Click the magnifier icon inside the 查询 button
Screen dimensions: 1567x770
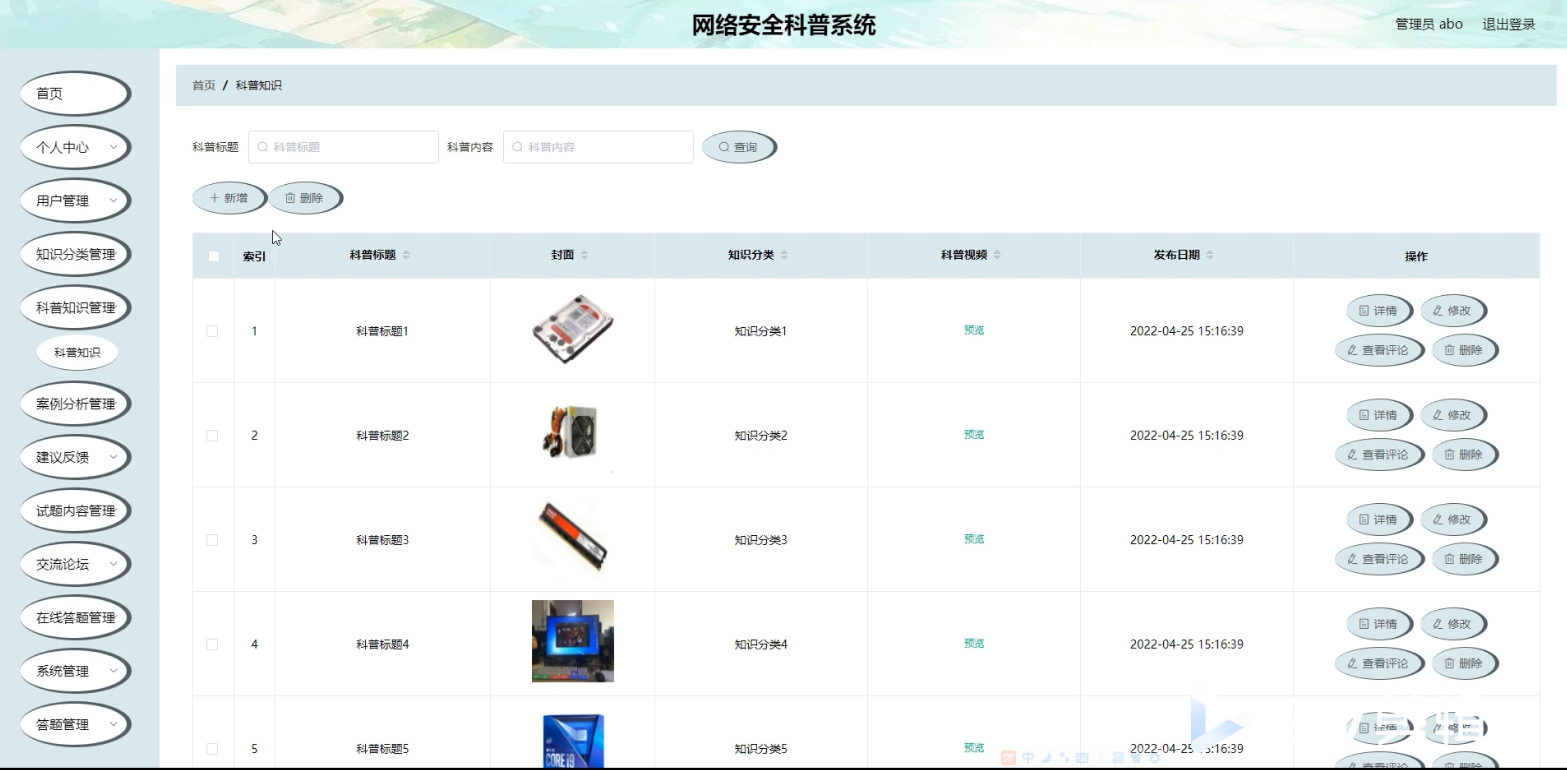[x=723, y=146]
